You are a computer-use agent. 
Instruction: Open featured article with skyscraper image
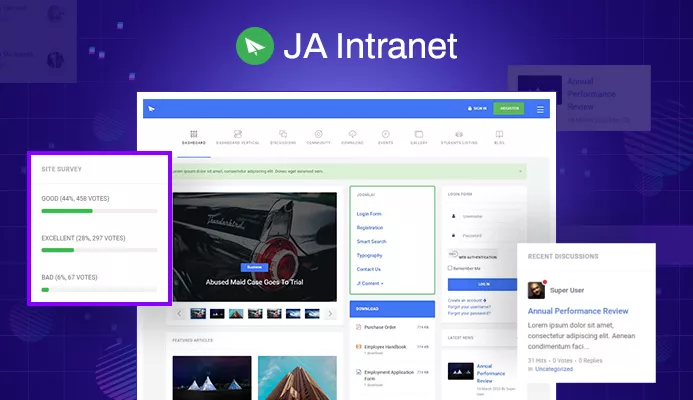pos(297,378)
